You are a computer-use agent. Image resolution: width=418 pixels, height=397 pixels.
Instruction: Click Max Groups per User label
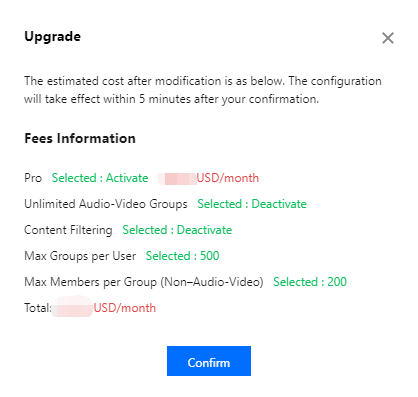tap(80, 256)
